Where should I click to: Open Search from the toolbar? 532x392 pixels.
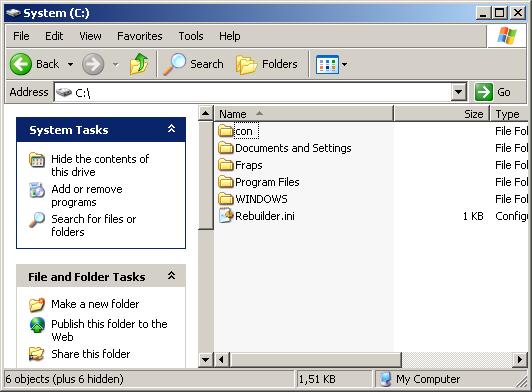coord(193,64)
